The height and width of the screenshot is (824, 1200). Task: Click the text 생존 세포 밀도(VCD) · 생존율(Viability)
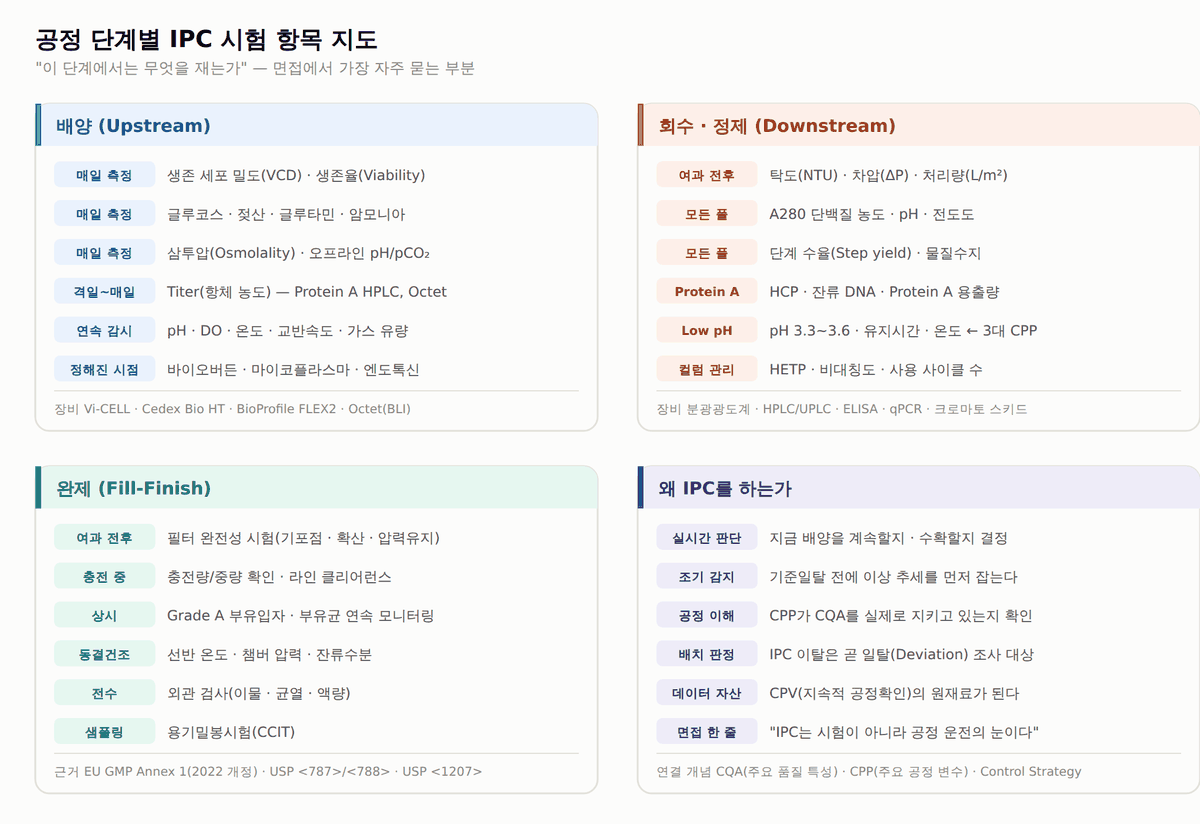[x=296, y=175]
